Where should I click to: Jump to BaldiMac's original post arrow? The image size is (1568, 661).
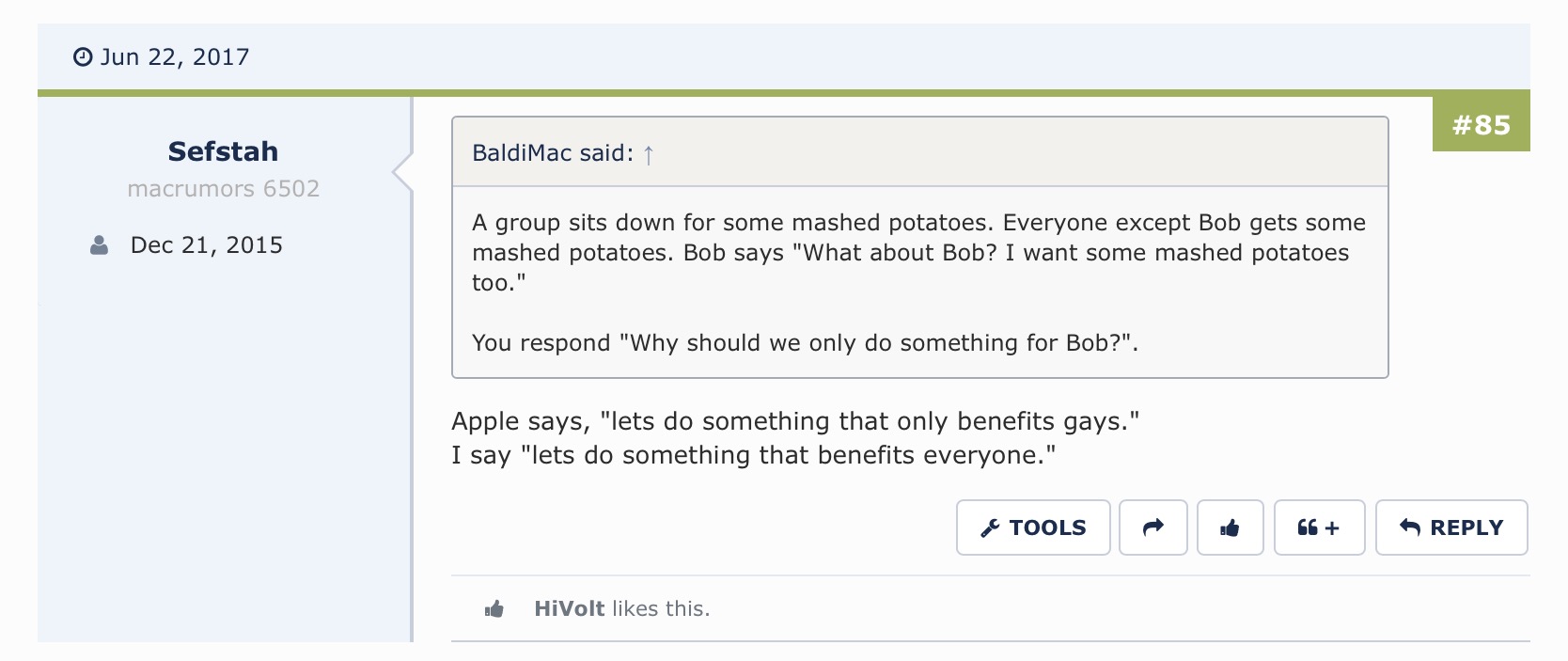(649, 154)
